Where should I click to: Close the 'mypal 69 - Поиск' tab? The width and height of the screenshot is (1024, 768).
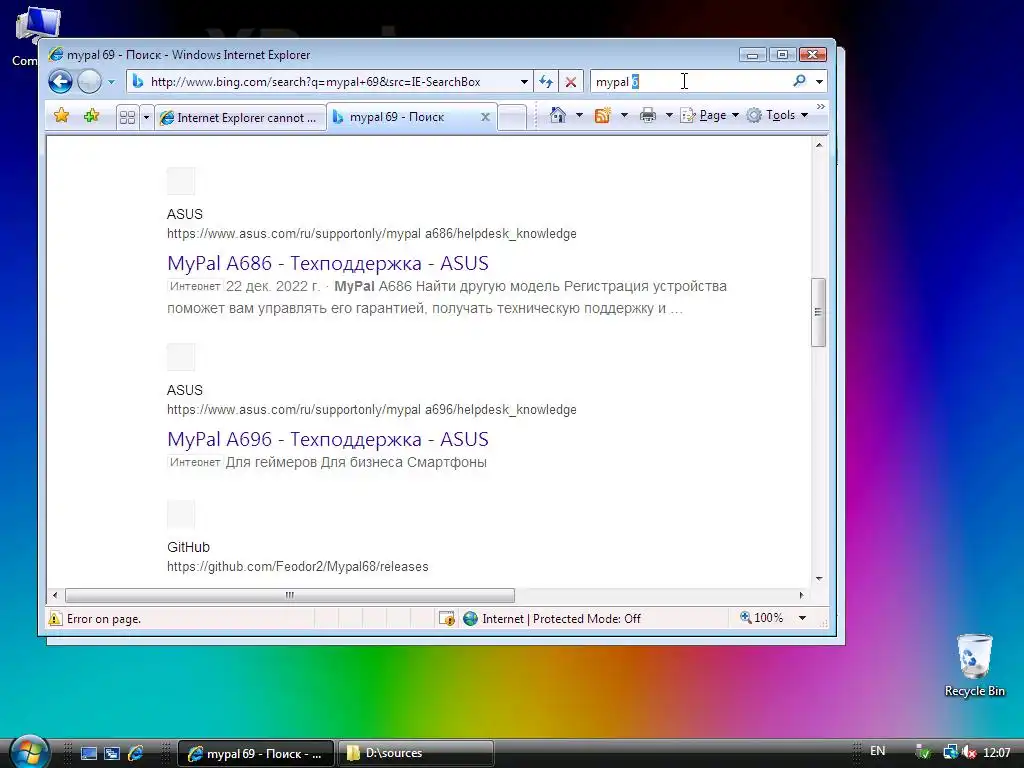pos(485,117)
